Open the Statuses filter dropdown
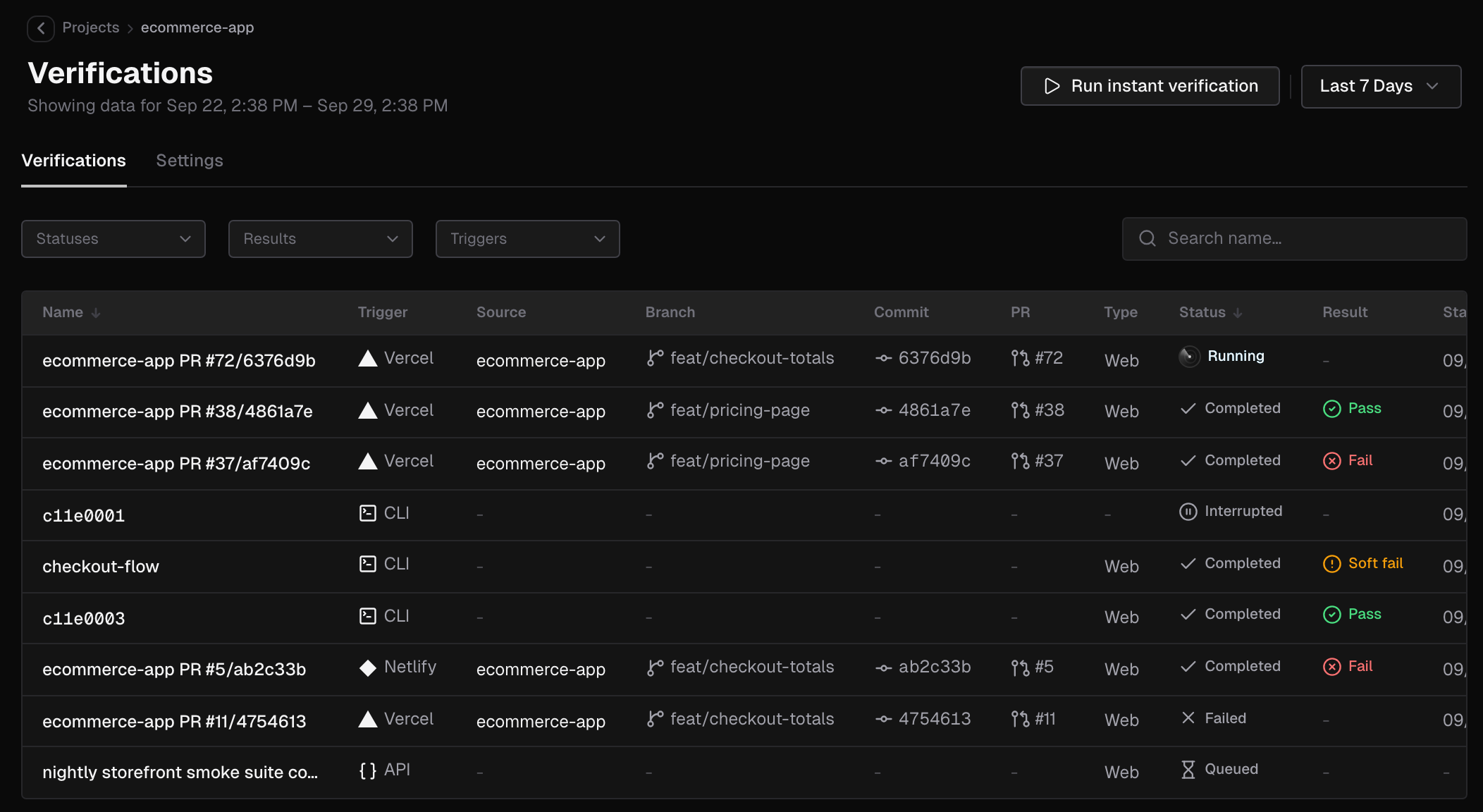Image resolution: width=1483 pixels, height=812 pixels. (113, 239)
